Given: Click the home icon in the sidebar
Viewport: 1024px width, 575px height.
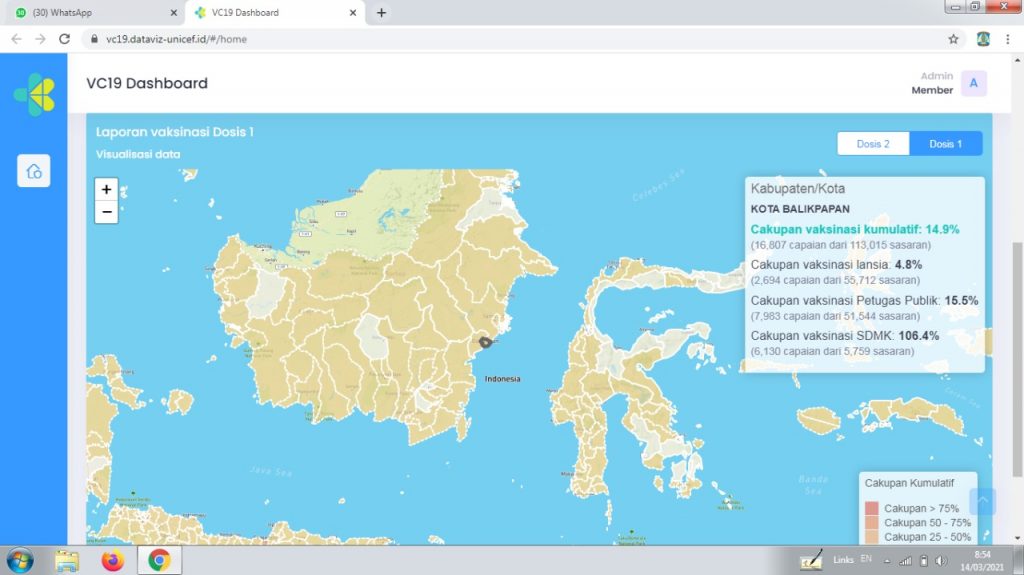Looking at the screenshot, I should (x=34, y=171).
